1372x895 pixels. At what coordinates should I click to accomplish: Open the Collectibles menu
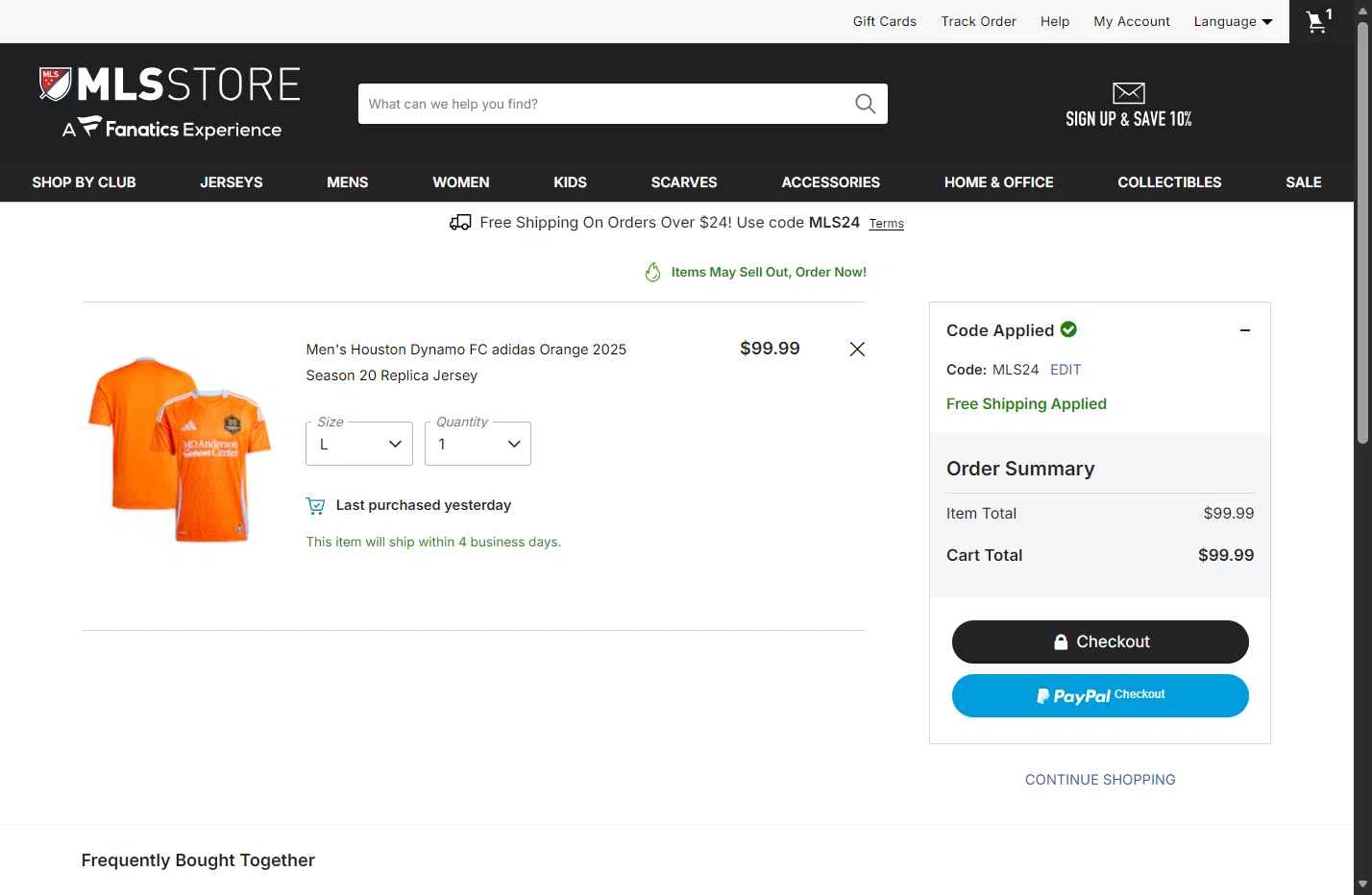(1169, 182)
